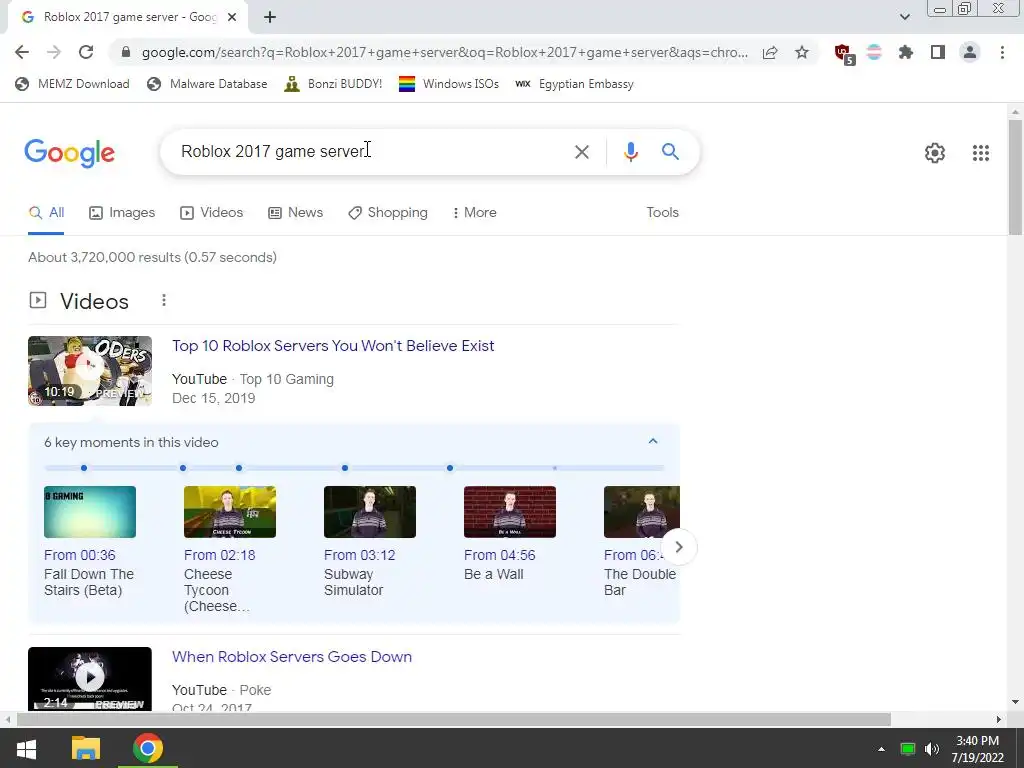Switch to Videos tab
Screen dimensions: 1024x768
click(x=212, y=212)
